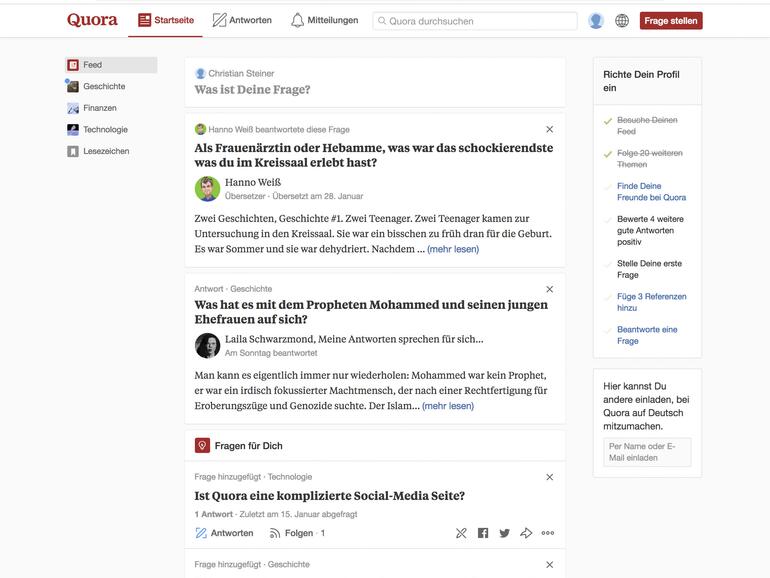Dismiss the Quora Social-Media question

point(550,477)
